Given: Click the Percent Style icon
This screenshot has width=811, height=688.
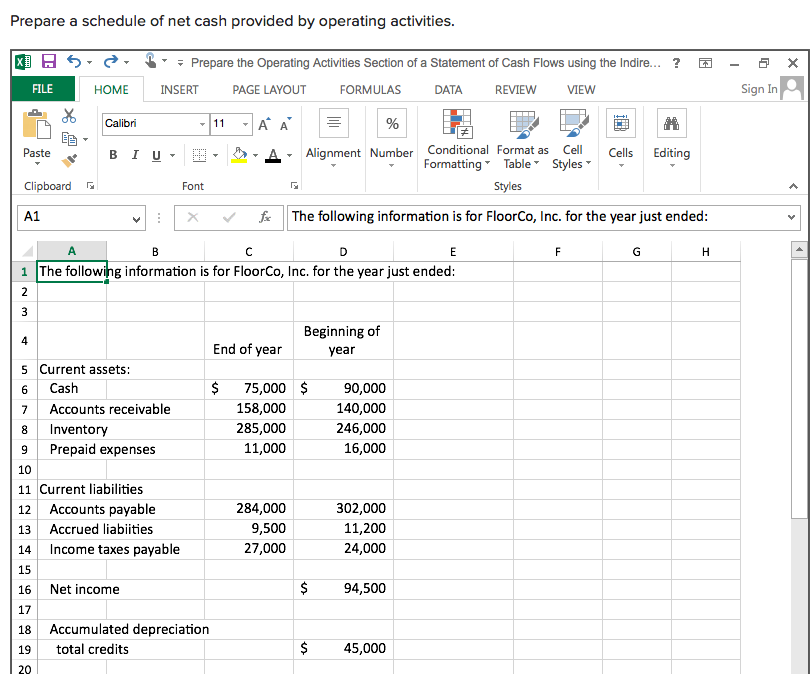Looking at the screenshot, I should tap(391, 124).
